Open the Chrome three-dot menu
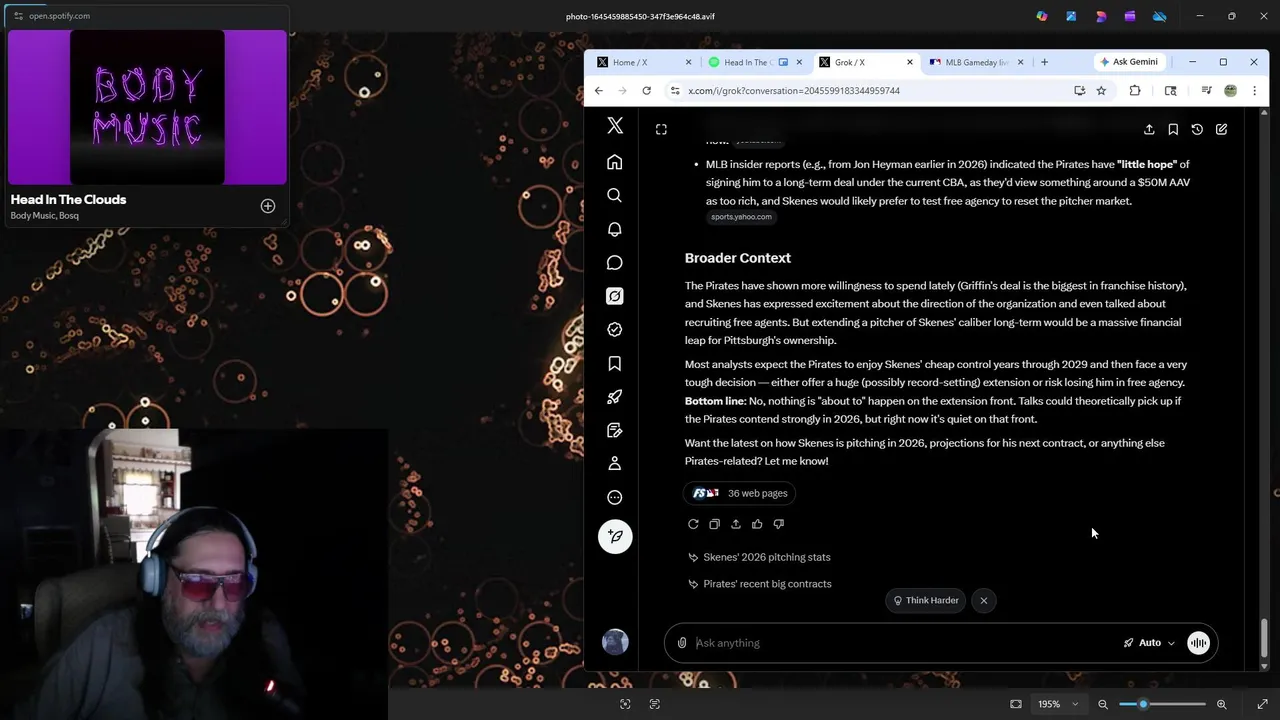Viewport: 1280px width, 720px height. 1254,91
